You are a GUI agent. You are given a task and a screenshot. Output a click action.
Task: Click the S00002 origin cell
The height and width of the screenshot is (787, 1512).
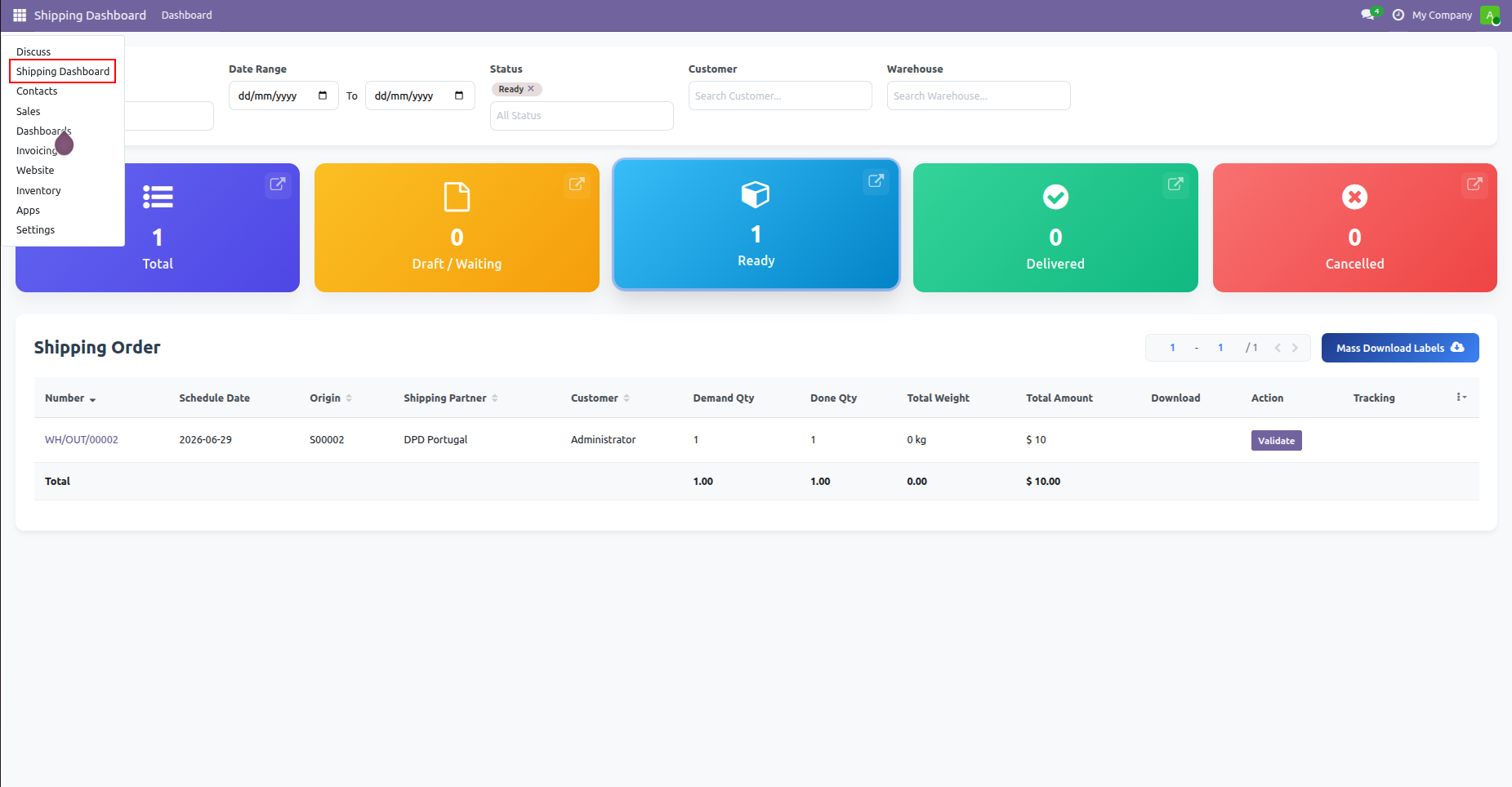pos(327,439)
